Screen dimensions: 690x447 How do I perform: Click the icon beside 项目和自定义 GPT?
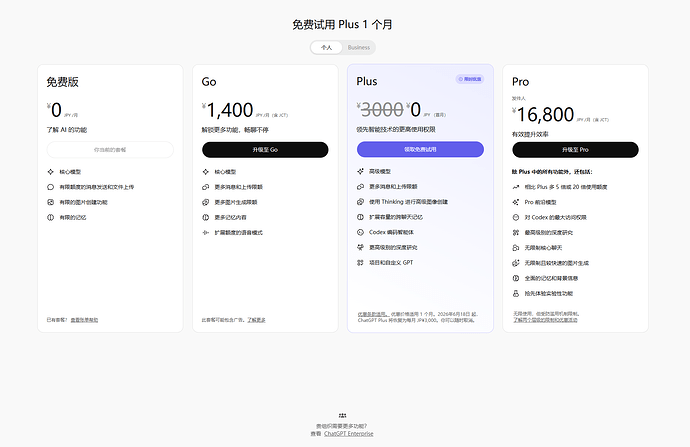pos(360,263)
